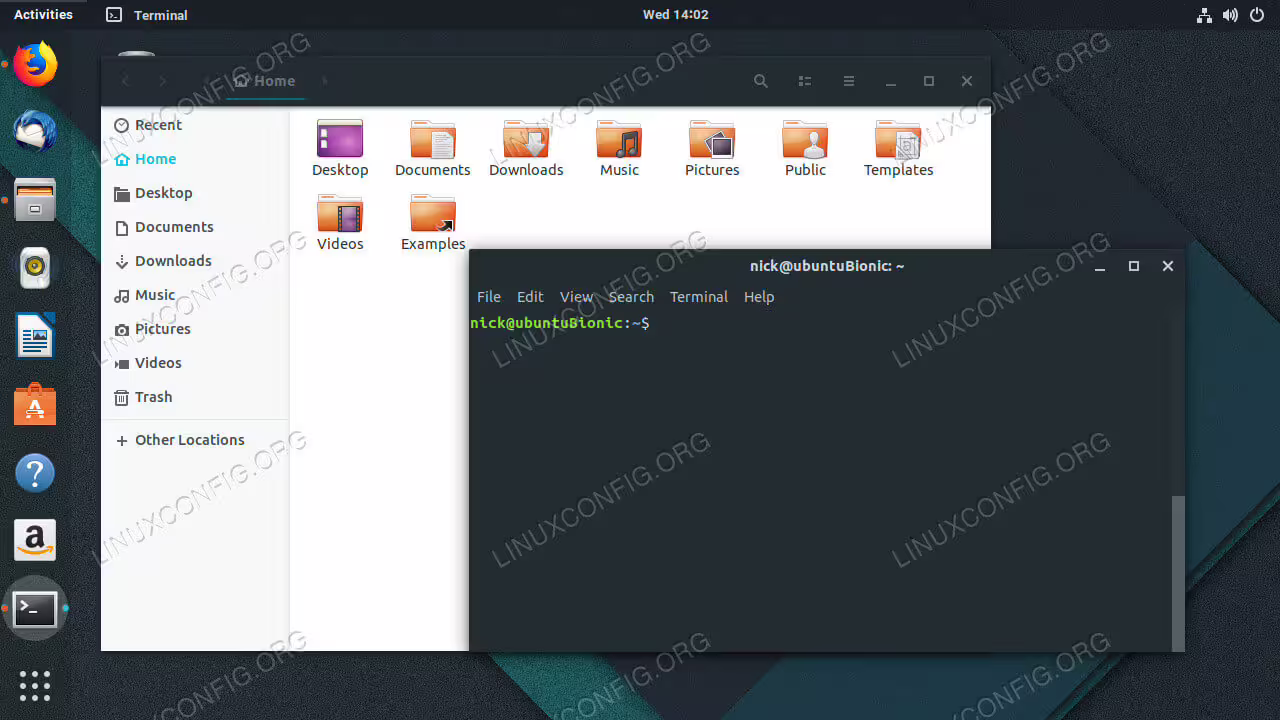The width and height of the screenshot is (1280, 720).
Task: Maximize the terminal window
Action: click(1133, 266)
